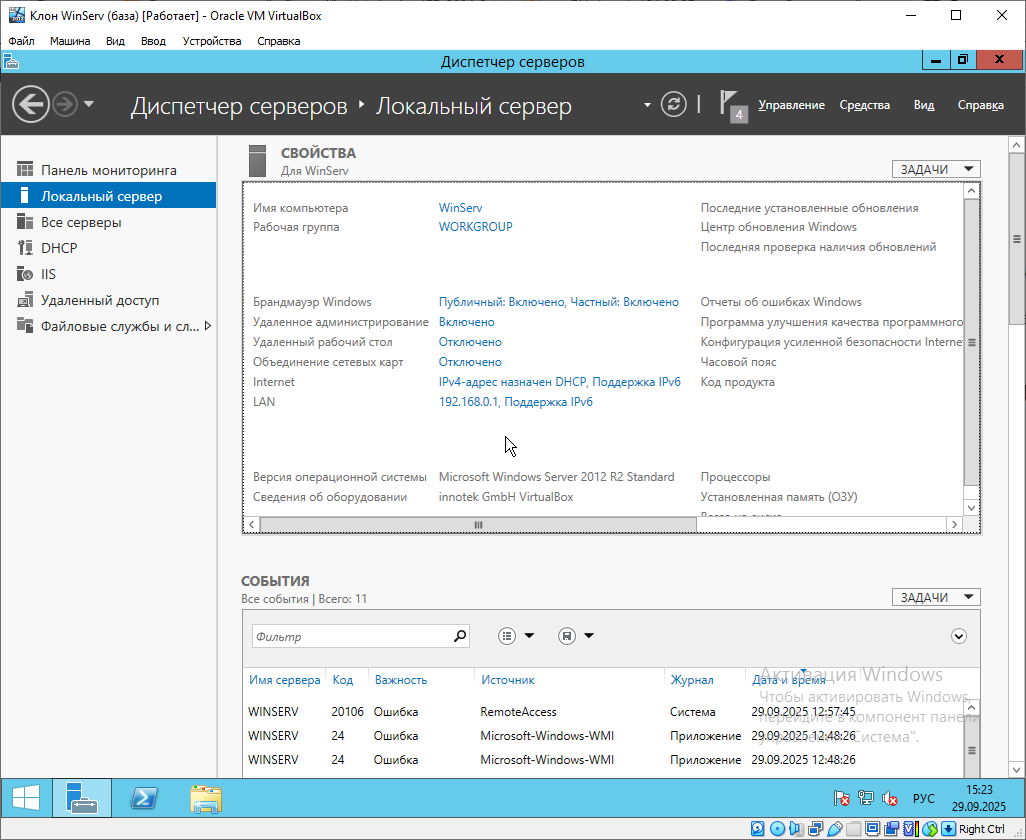Open the dropdown arrow left of refresh
The width and height of the screenshot is (1026, 840).
[x=647, y=105]
